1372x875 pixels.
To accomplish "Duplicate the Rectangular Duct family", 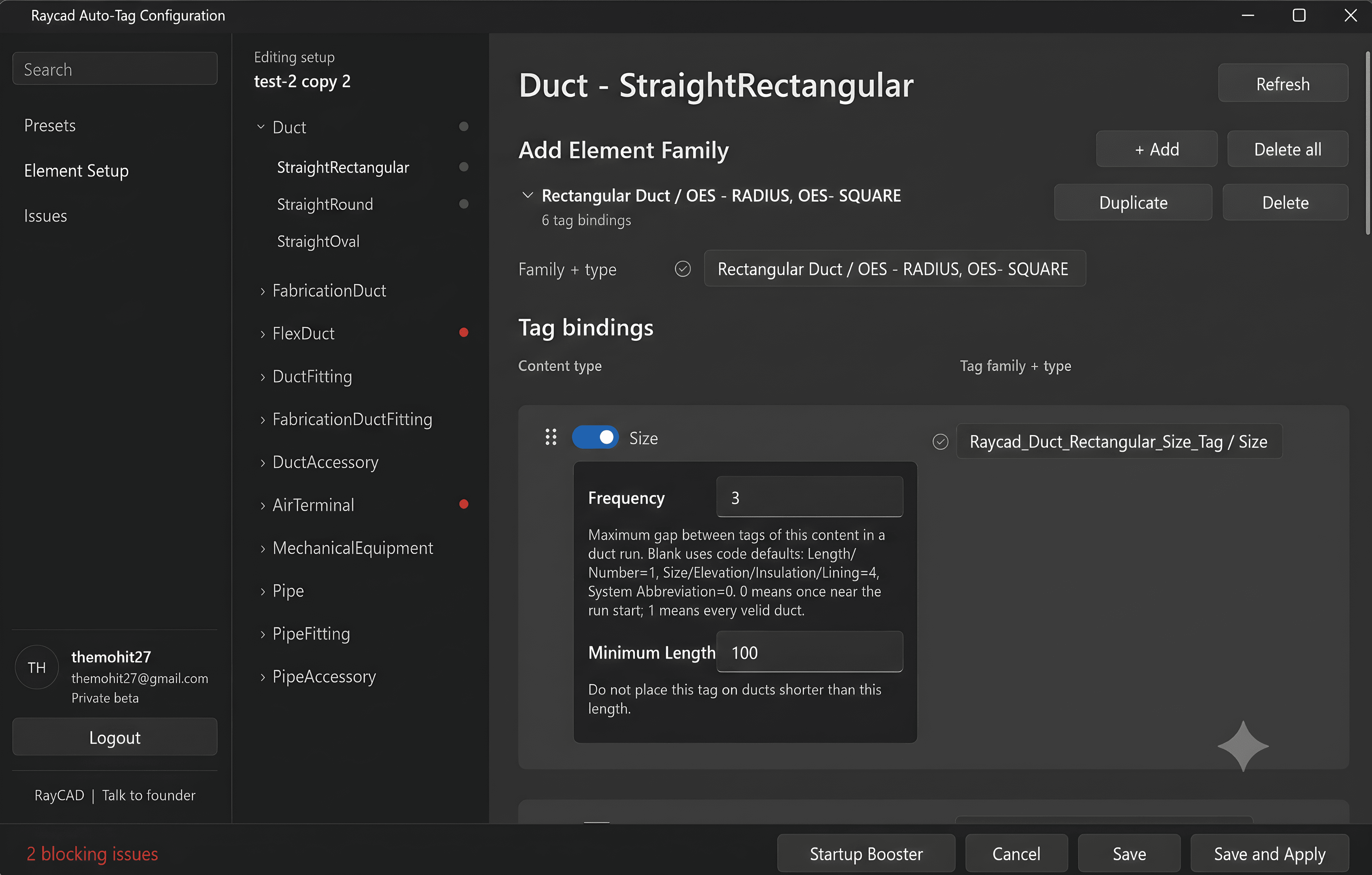I will (1133, 202).
